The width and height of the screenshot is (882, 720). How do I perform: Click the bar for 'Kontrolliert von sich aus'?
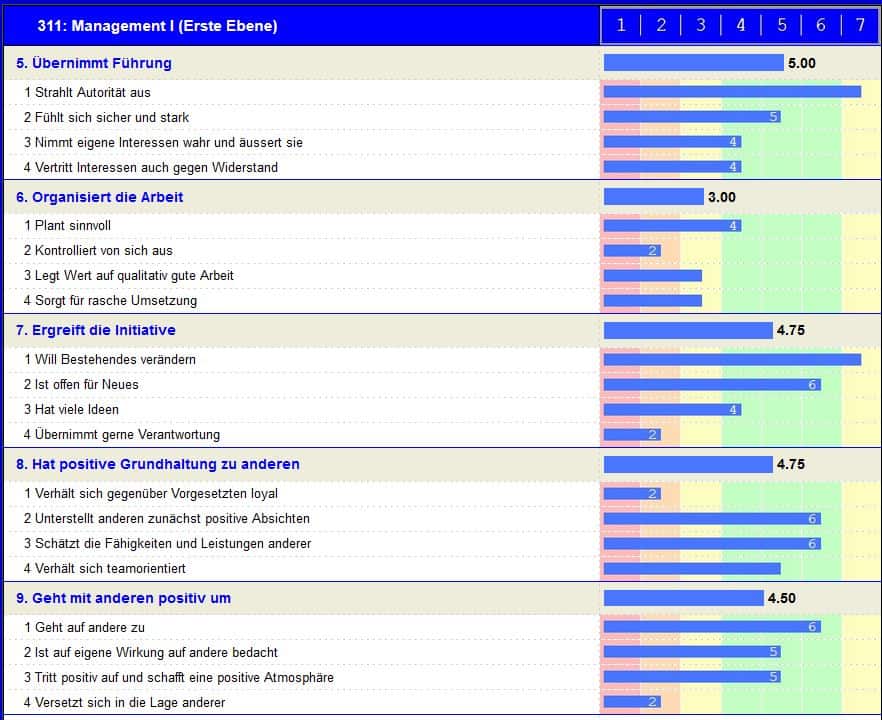pyautogui.click(x=632, y=250)
